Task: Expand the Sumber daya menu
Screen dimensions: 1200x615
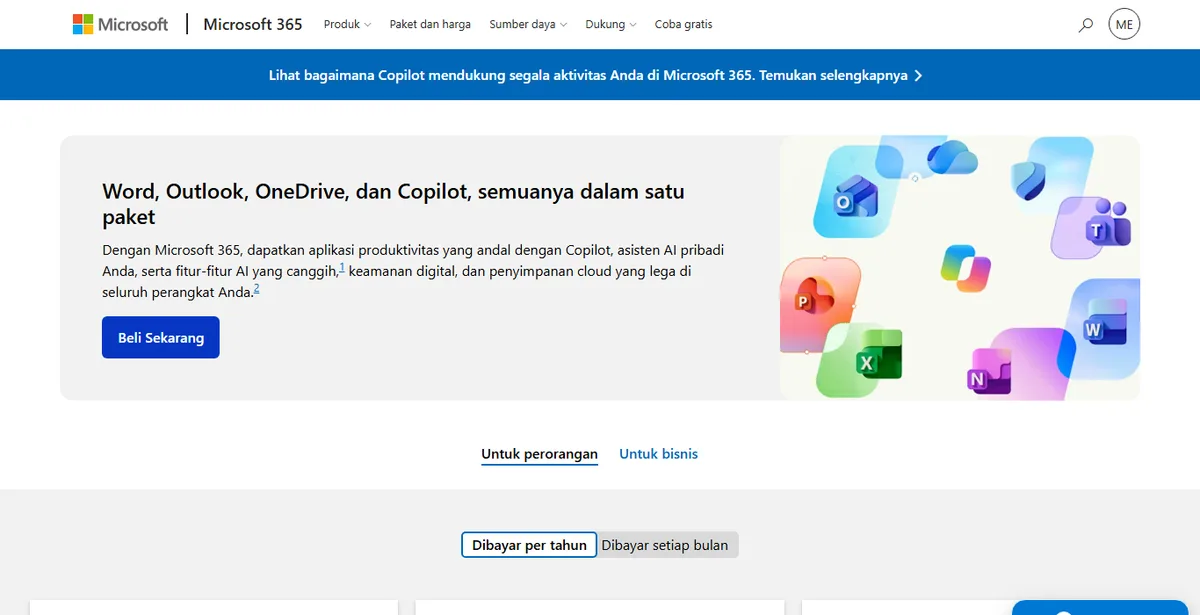Action: (x=528, y=24)
